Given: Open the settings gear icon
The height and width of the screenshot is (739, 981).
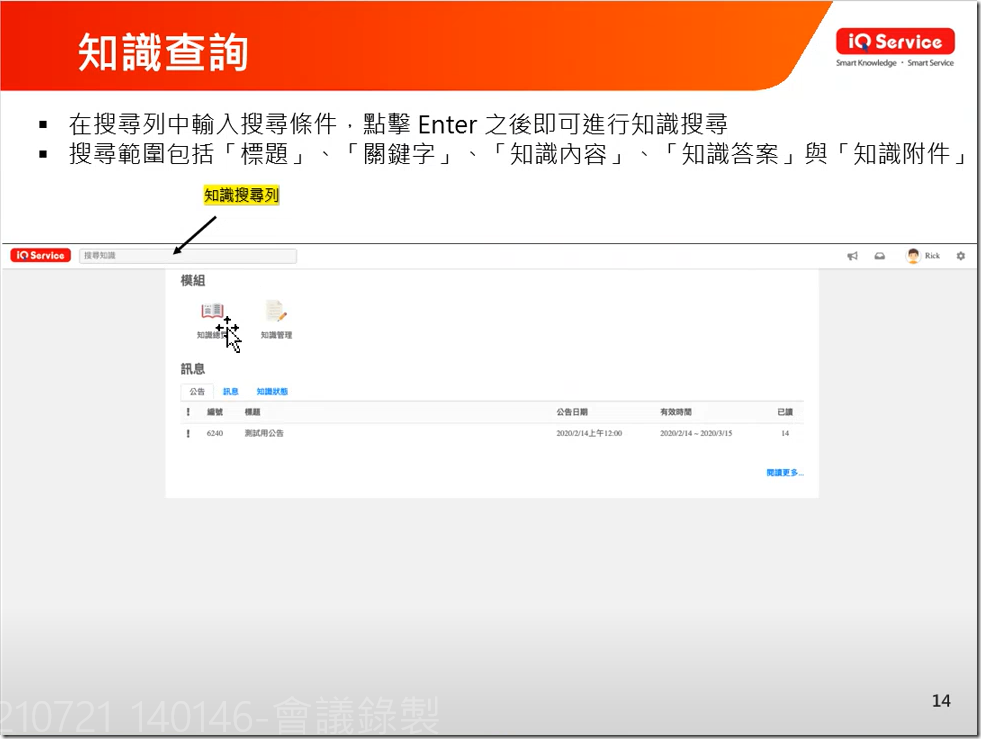Looking at the screenshot, I should [961, 256].
